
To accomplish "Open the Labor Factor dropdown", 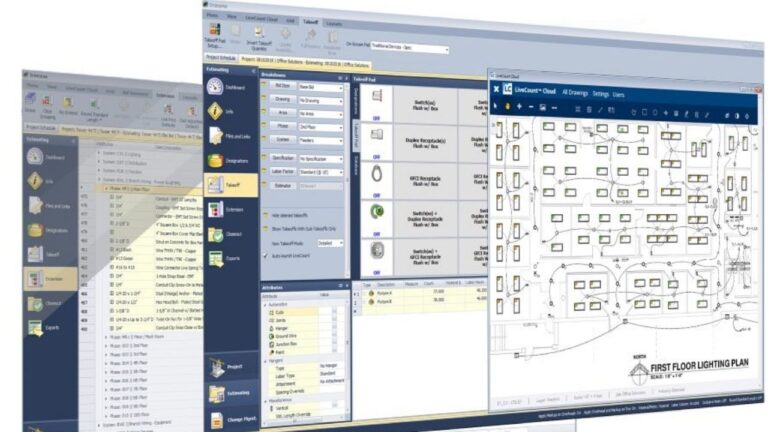I will pos(321,172).
